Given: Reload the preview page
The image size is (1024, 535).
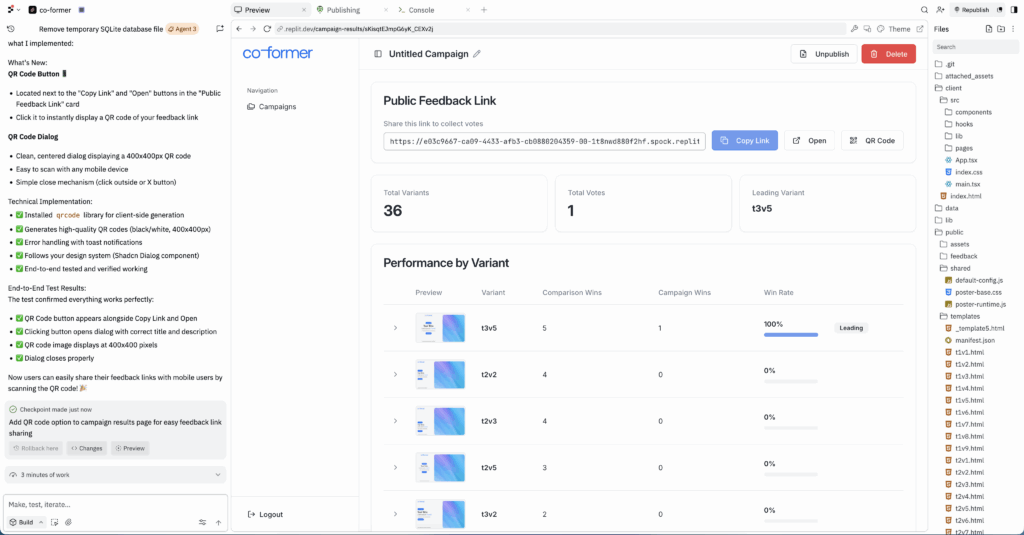Looking at the screenshot, I should [x=267, y=29].
